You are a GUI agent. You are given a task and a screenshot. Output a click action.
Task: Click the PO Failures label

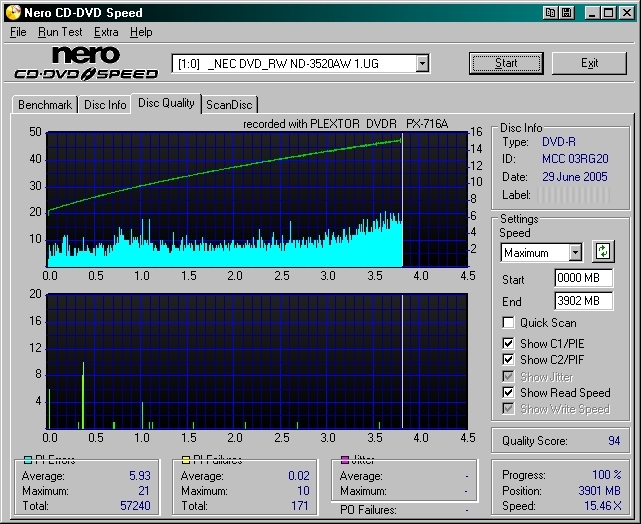(368, 510)
